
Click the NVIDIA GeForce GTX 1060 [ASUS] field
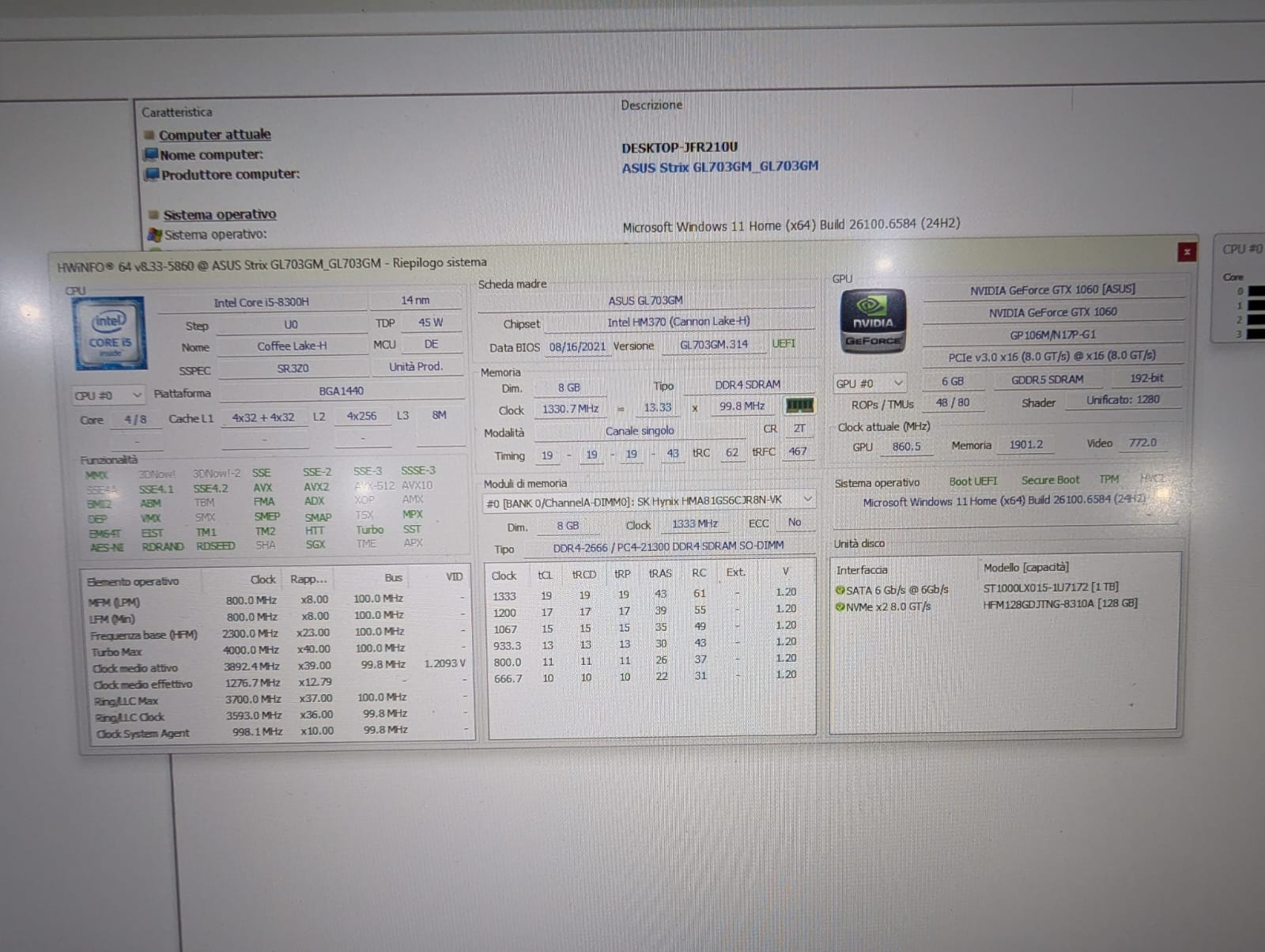click(1053, 290)
